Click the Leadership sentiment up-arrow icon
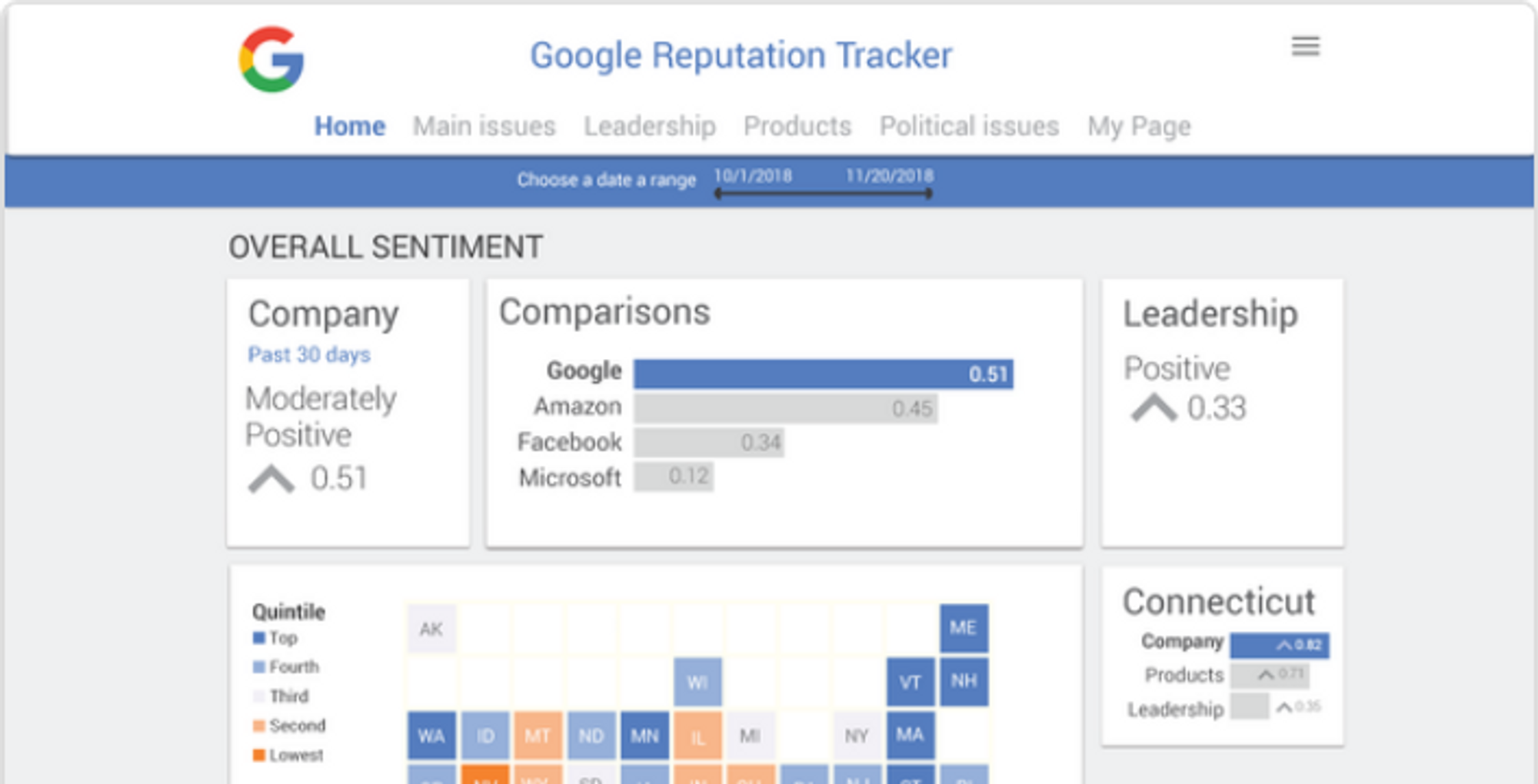Viewport: 1538px width, 784px height. click(x=1153, y=407)
